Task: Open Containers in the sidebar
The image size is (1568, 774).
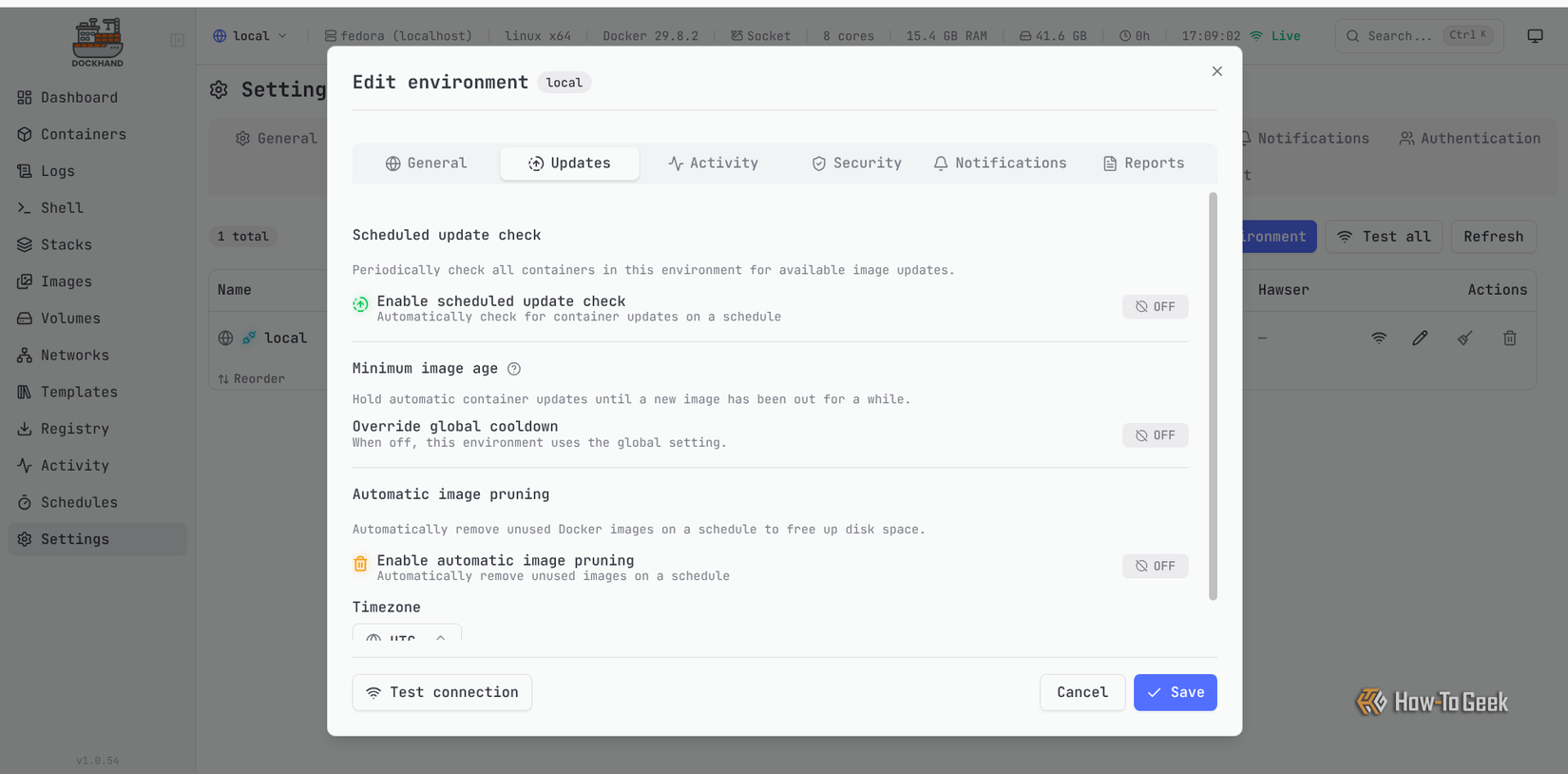Action: point(98,134)
